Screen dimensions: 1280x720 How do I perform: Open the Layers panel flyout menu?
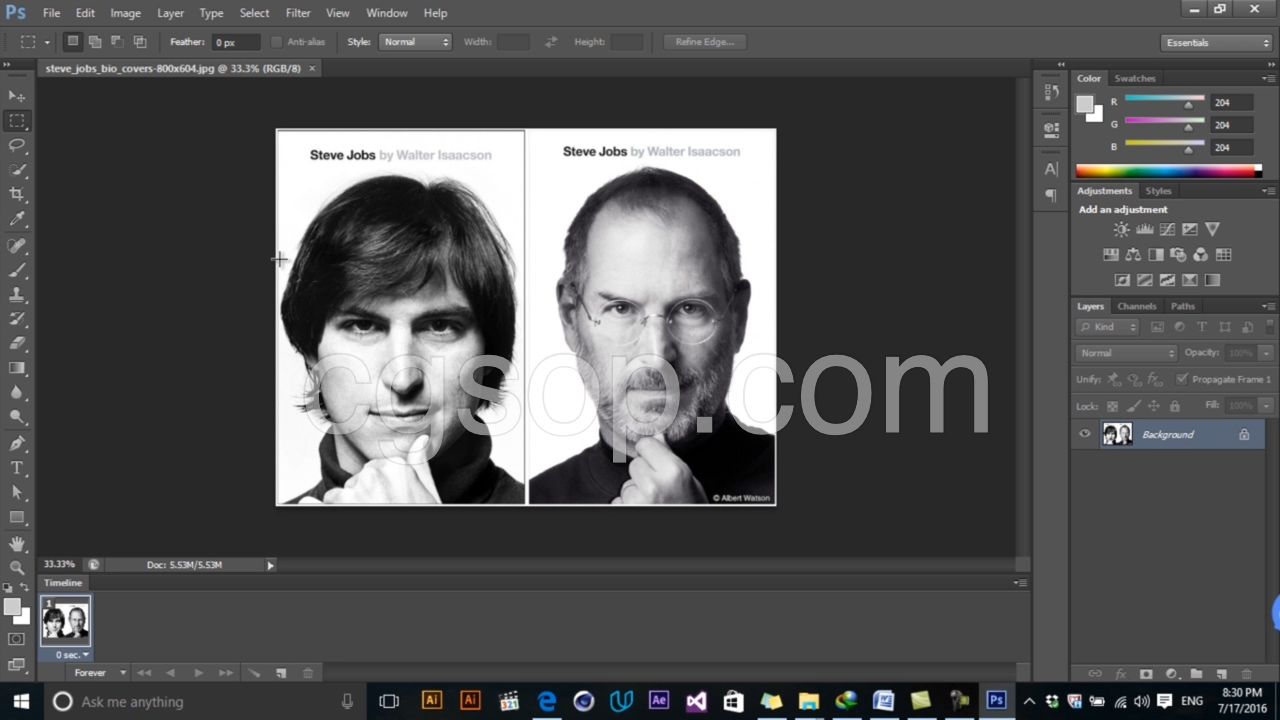click(1268, 306)
